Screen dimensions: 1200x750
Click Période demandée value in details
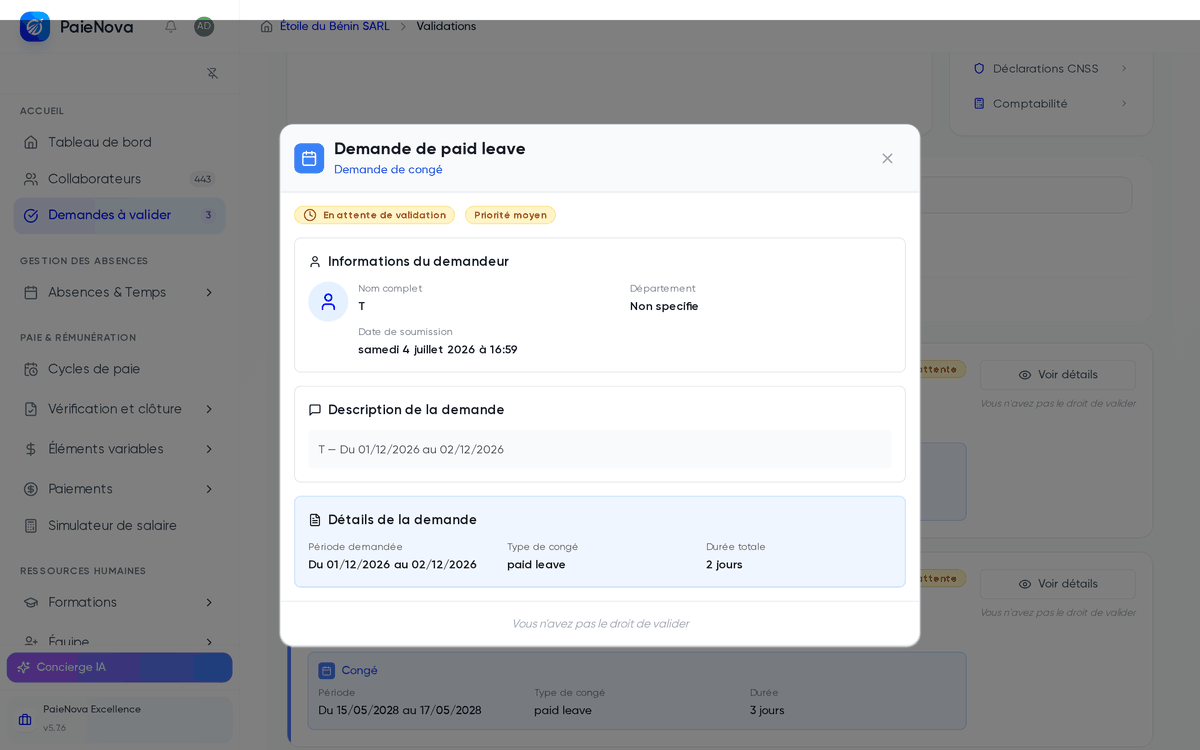click(x=392, y=565)
